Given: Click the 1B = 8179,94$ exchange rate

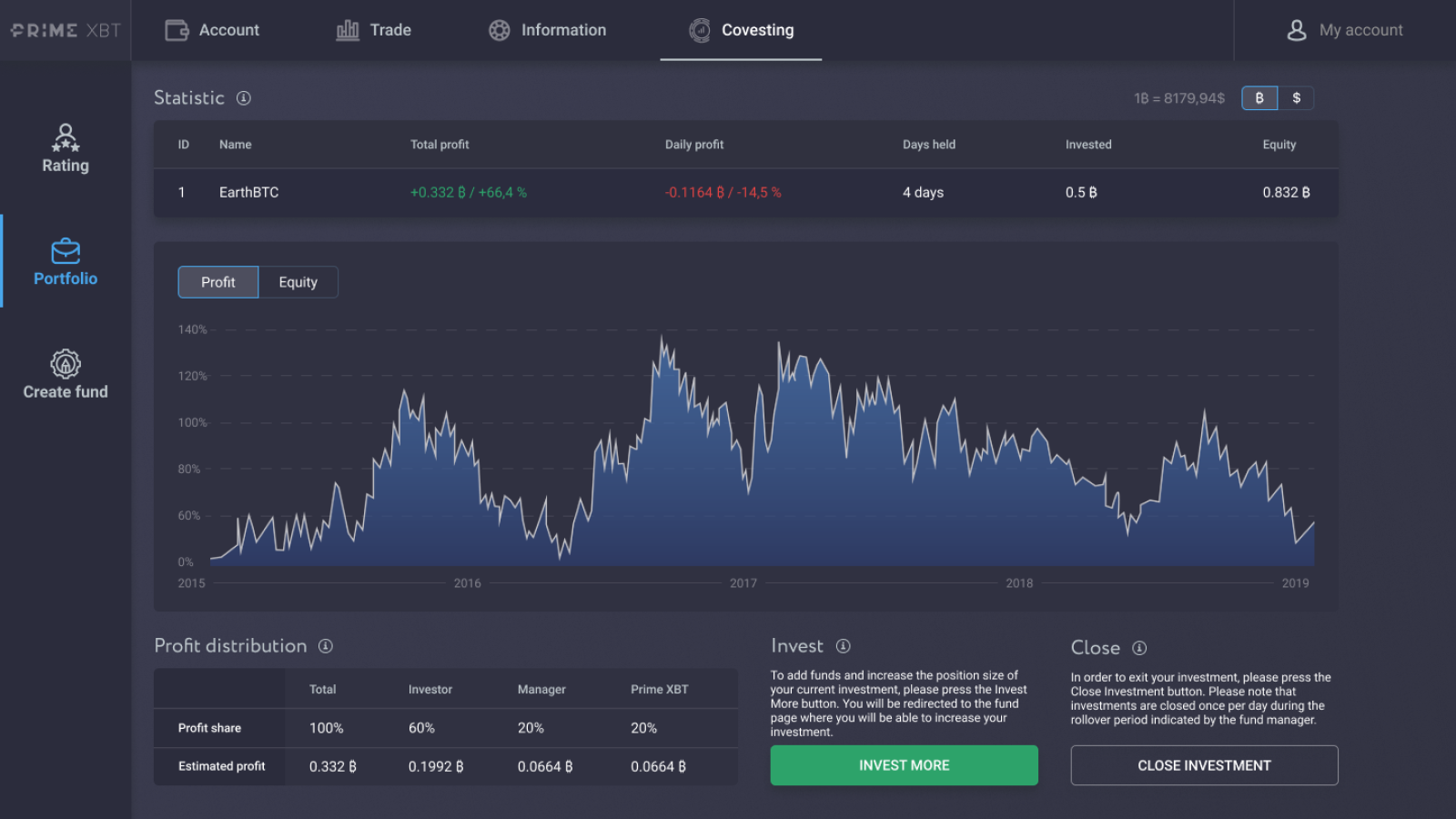Looking at the screenshot, I should [1178, 98].
